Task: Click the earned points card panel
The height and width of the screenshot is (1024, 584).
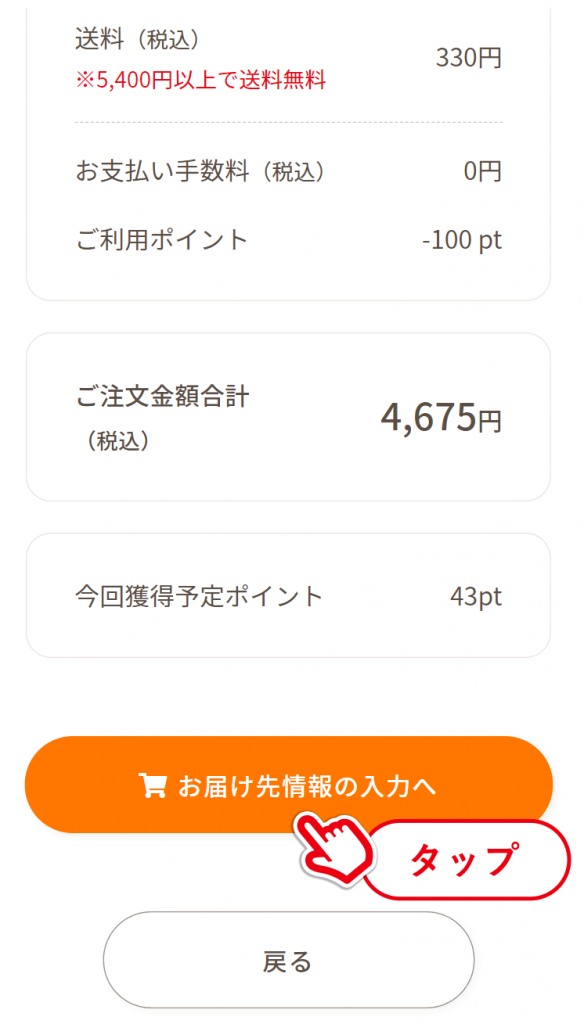Action: [288, 596]
